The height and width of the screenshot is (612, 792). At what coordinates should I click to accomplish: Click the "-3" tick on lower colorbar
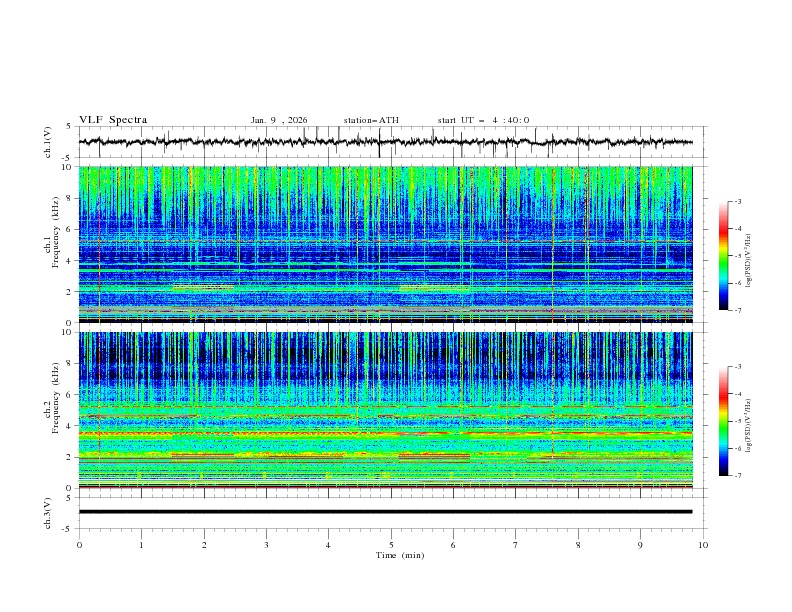point(738,367)
